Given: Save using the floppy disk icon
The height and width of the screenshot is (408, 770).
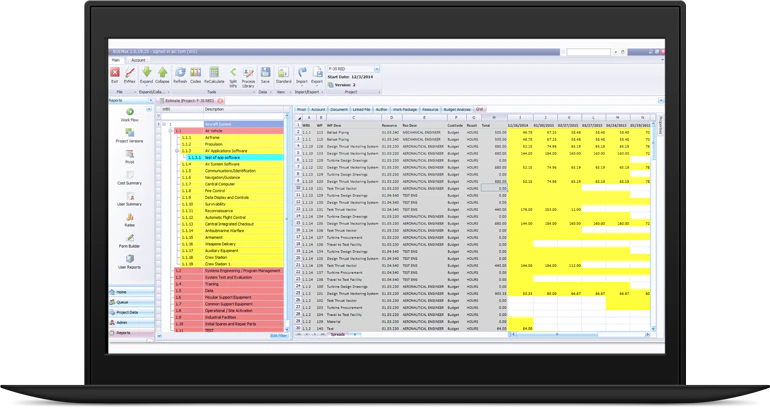Looking at the screenshot, I should (265, 72).
